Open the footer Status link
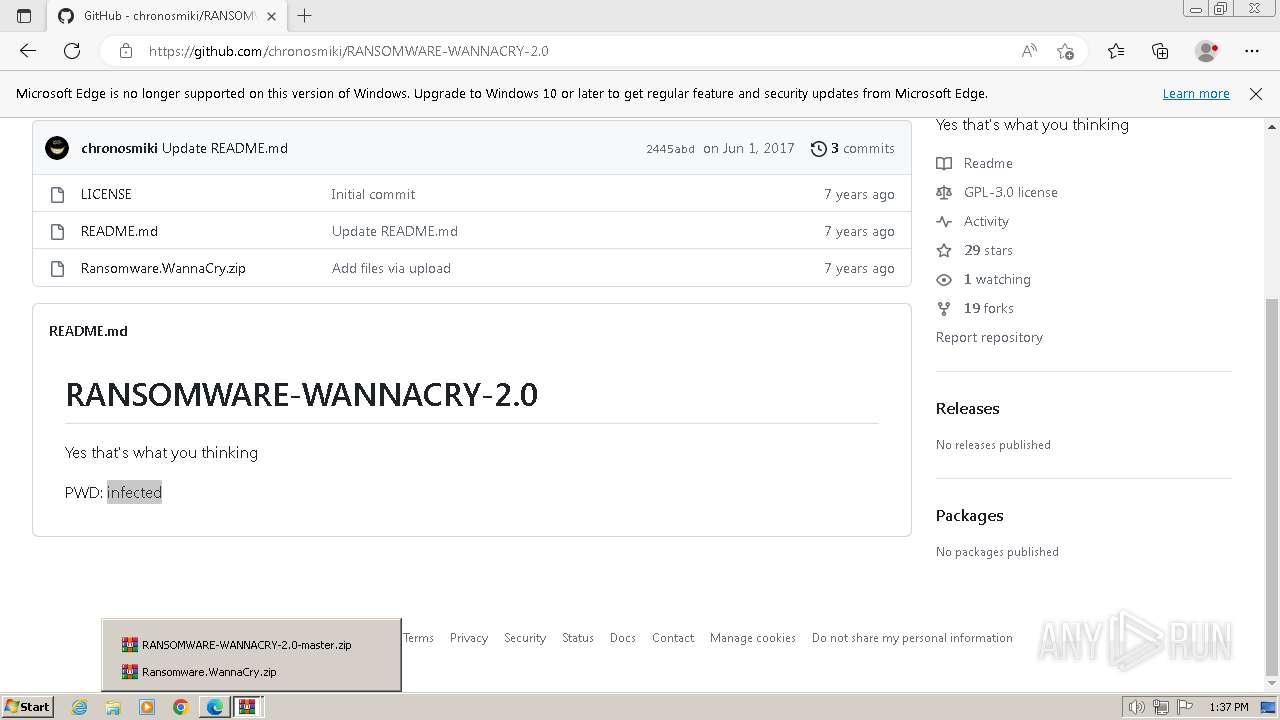 [578, 638]
